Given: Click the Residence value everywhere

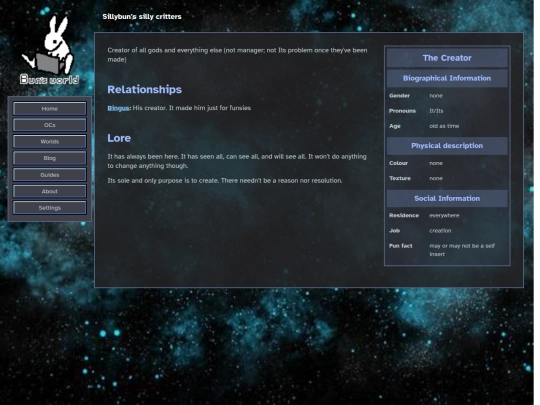Looking at the screenshot, I should tap(444, 216).
